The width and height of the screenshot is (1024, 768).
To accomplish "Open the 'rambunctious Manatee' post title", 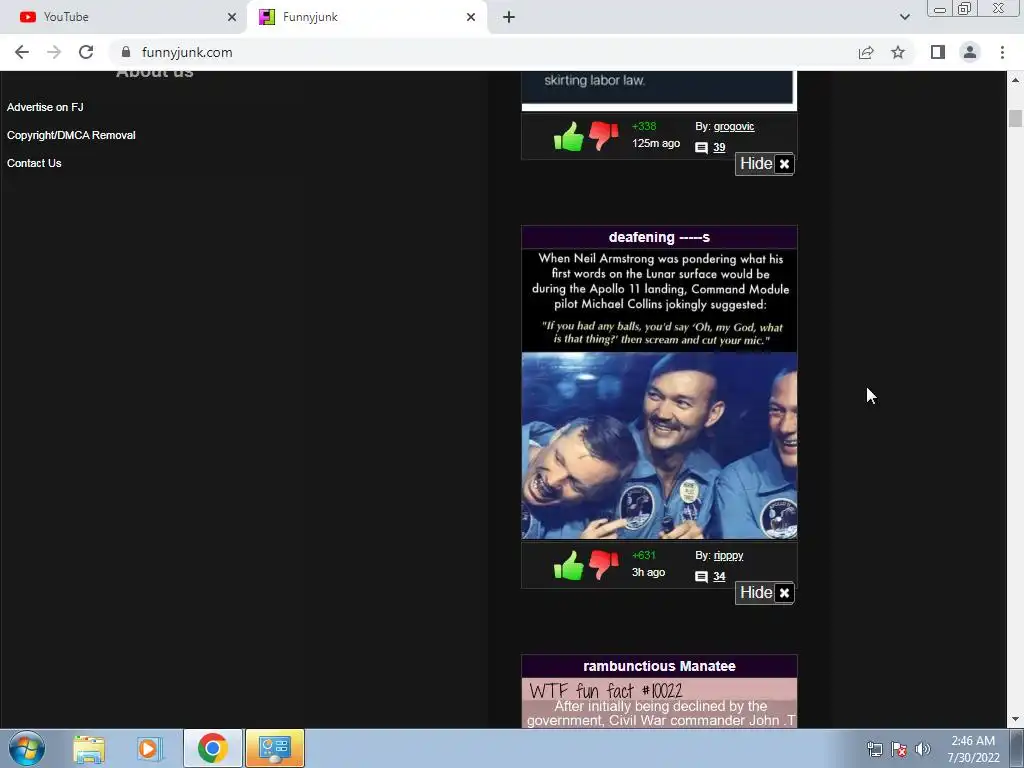I will 659,666.
